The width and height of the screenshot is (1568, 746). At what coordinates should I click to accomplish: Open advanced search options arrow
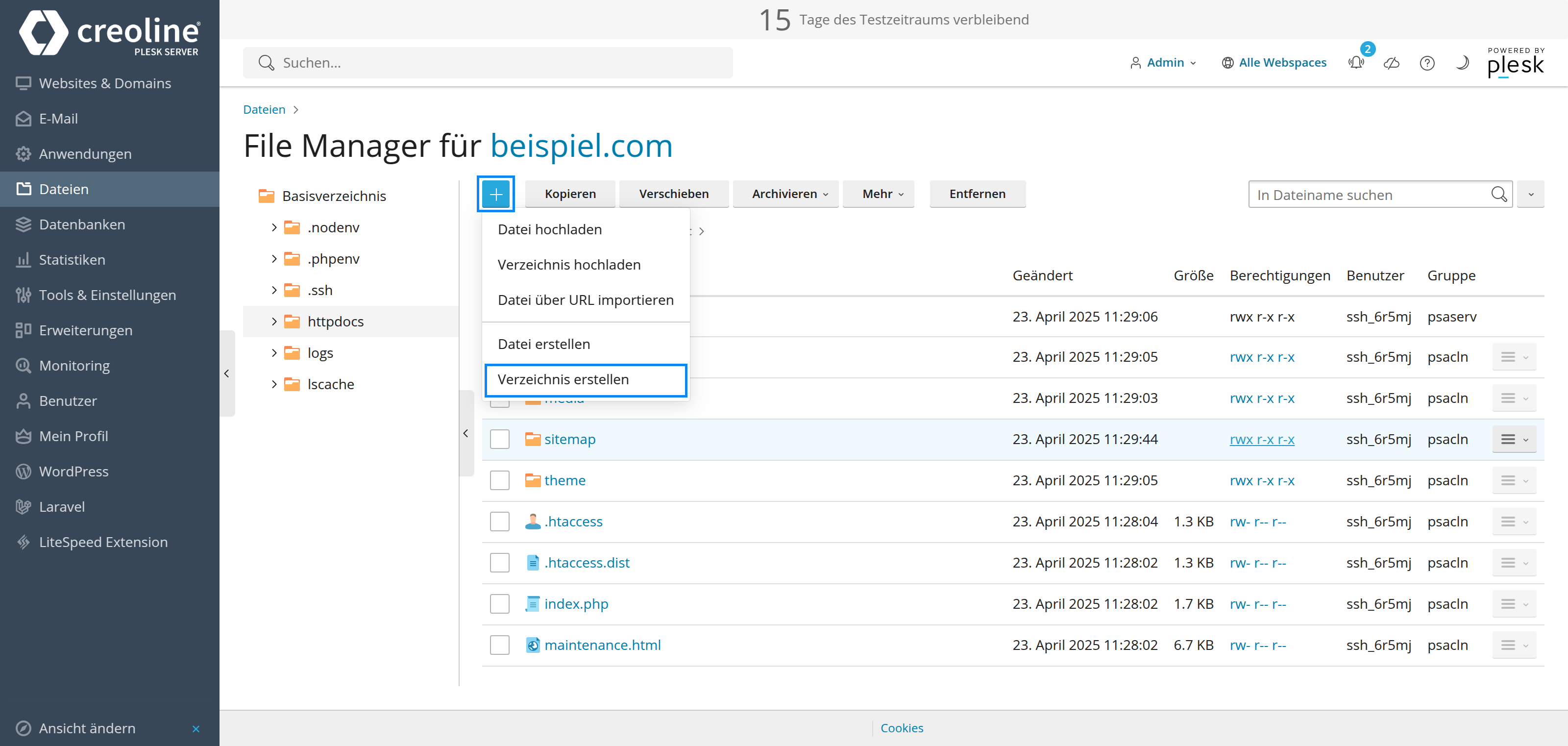pos(1530,194)
